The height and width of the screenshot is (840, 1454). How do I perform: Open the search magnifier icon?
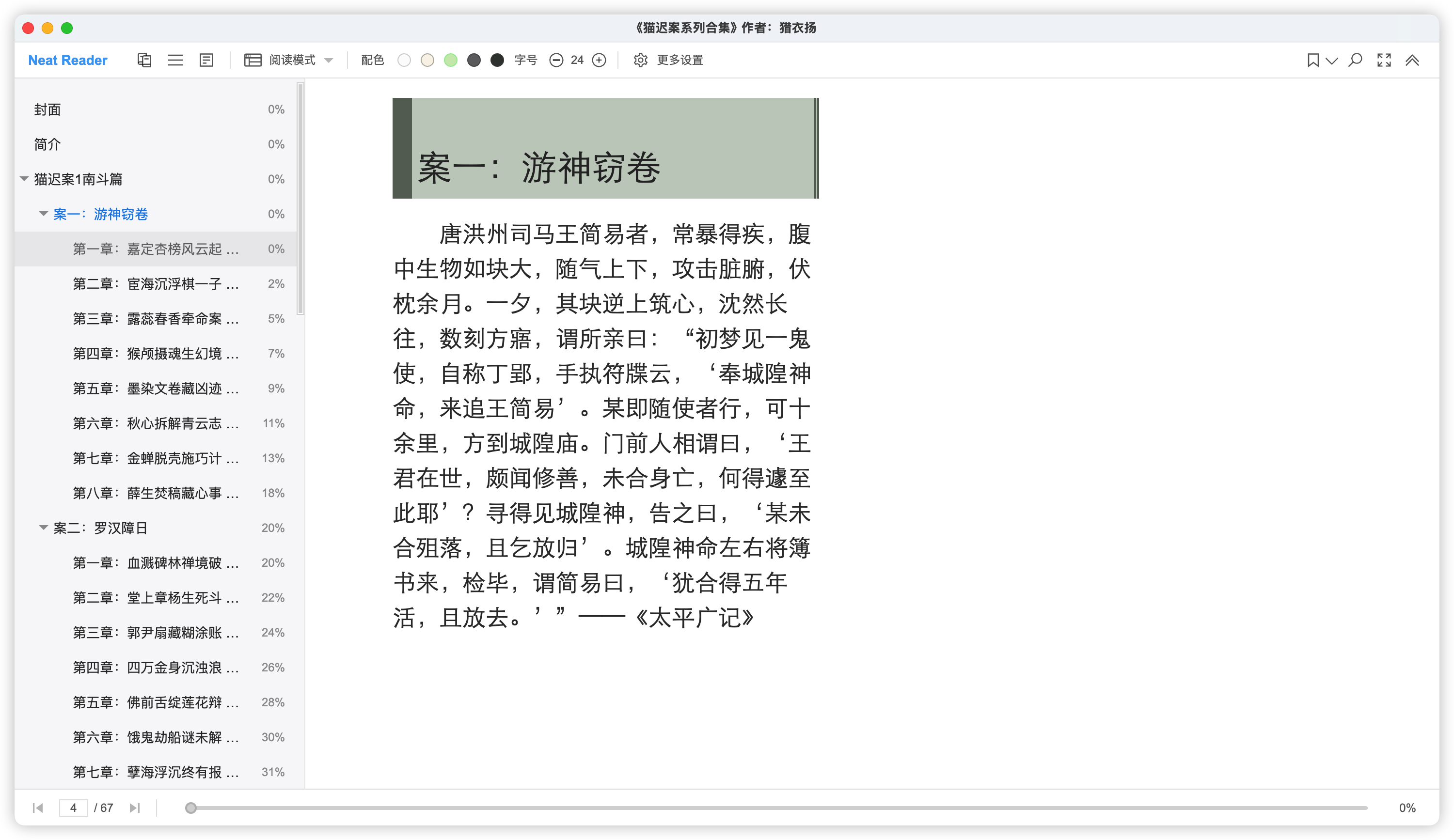point(1355,60)
